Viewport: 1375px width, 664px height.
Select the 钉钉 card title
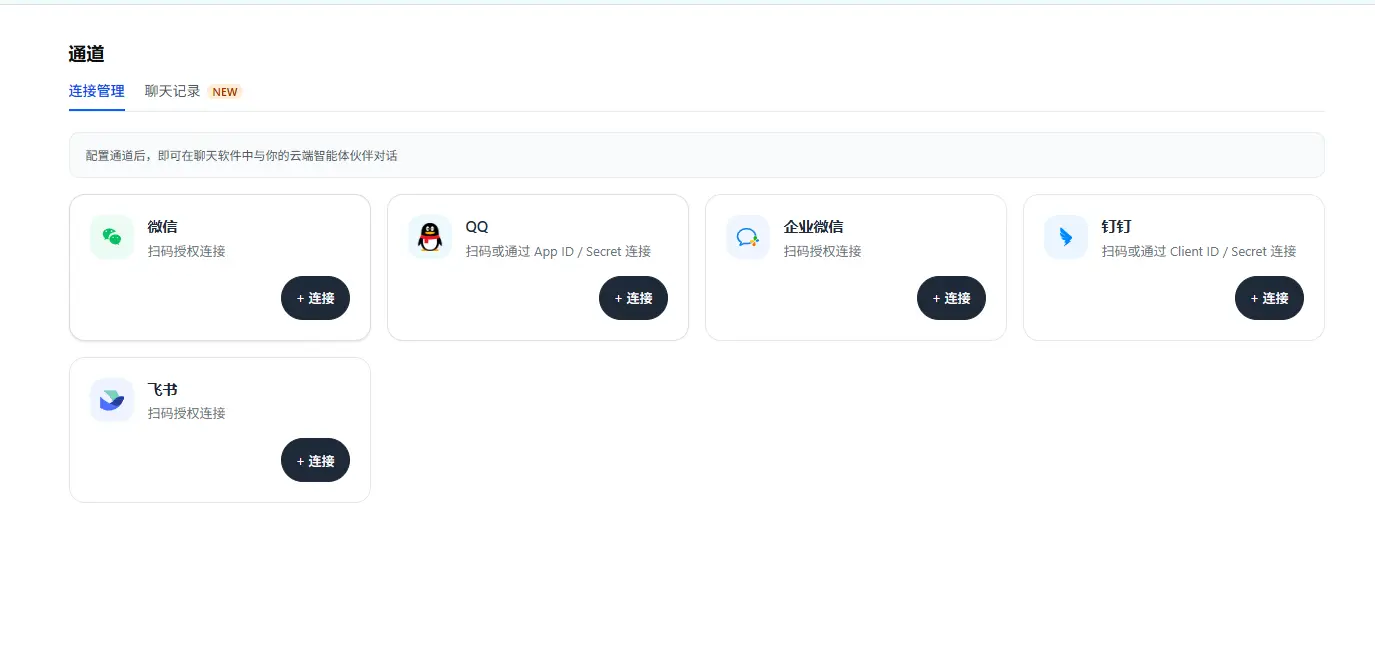1117,227
